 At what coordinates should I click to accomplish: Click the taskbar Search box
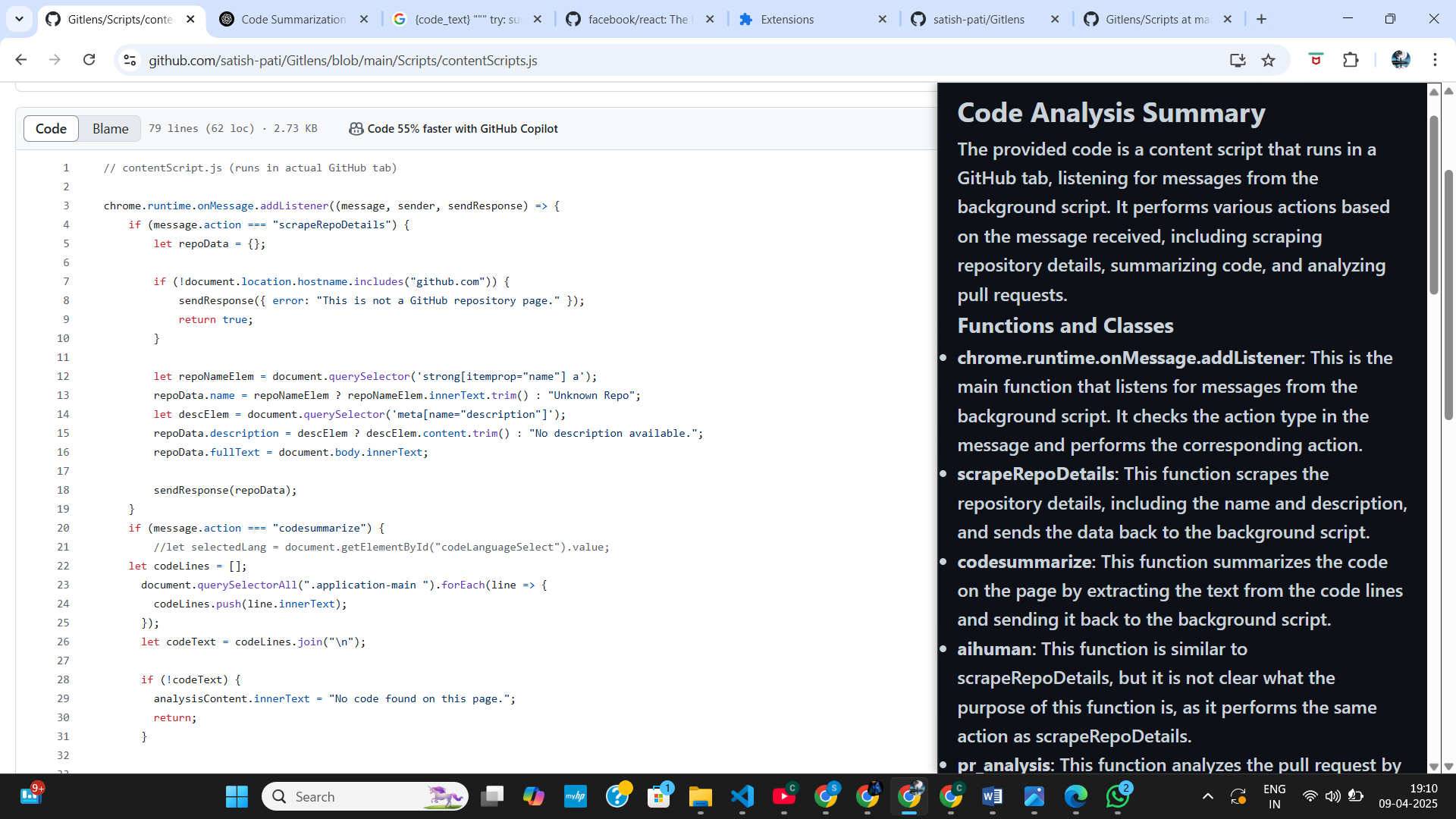pyautogui.click(x=365, y=796)
